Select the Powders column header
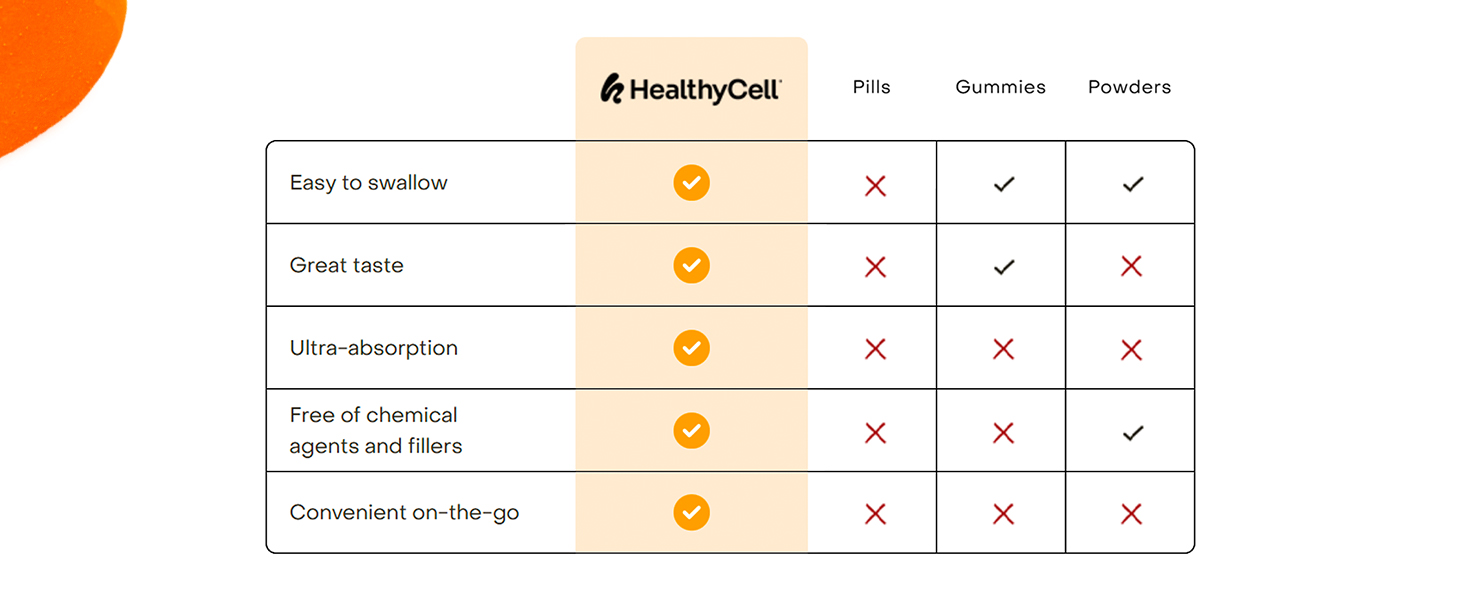Image resolution: width=1464 pixels, height=600 pixels. pyautogui.click(x=1129, y=87)
